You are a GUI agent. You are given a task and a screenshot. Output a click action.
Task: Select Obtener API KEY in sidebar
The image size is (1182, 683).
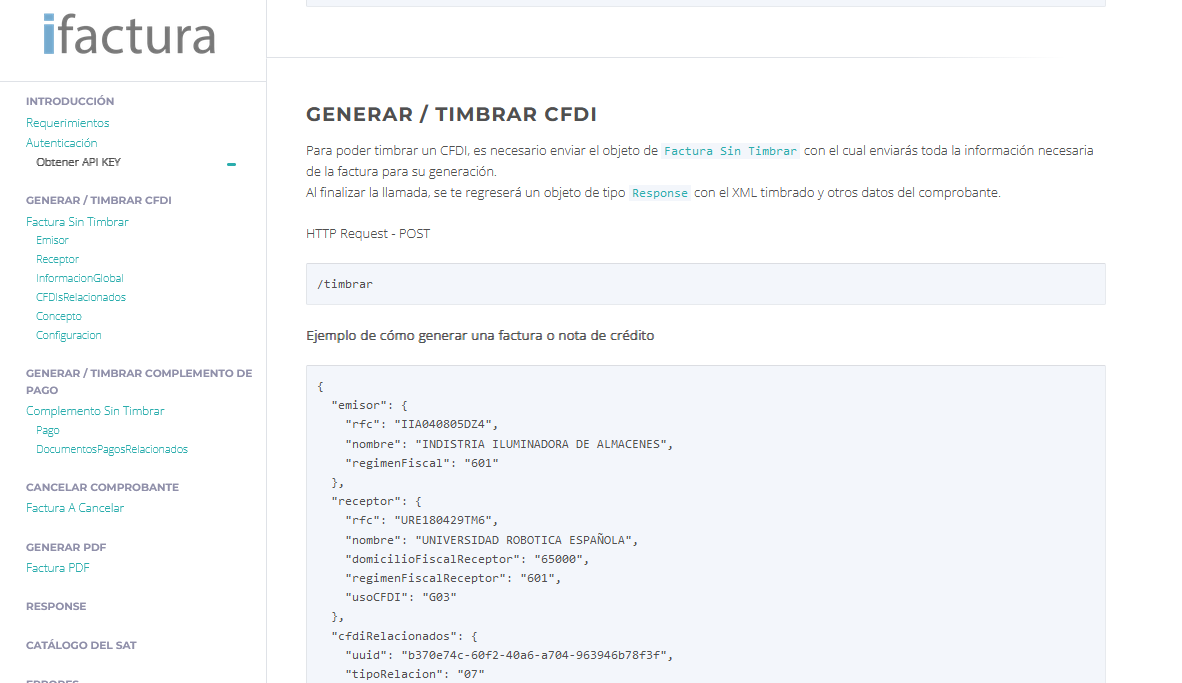point(78,162)
